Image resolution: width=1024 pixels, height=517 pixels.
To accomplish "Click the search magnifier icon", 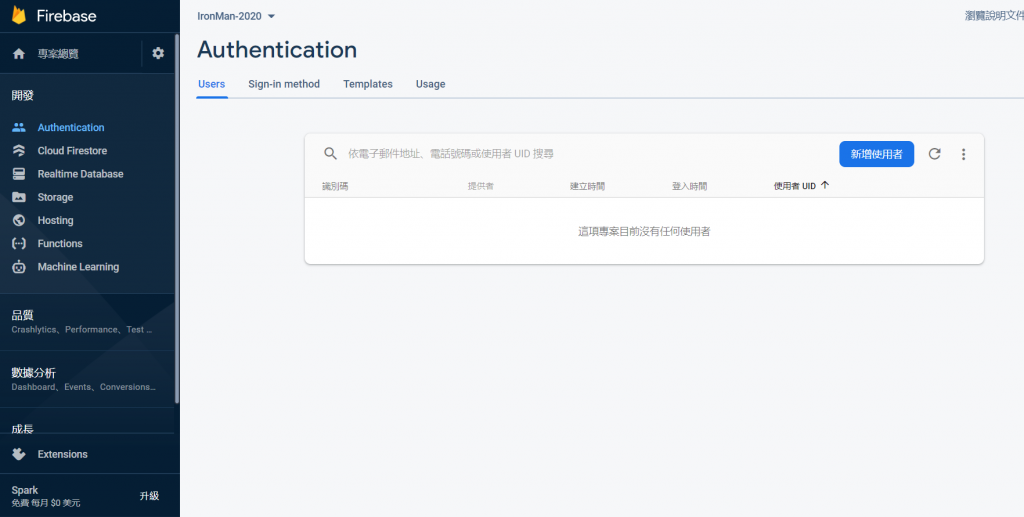I will click(x=330, y=153).
